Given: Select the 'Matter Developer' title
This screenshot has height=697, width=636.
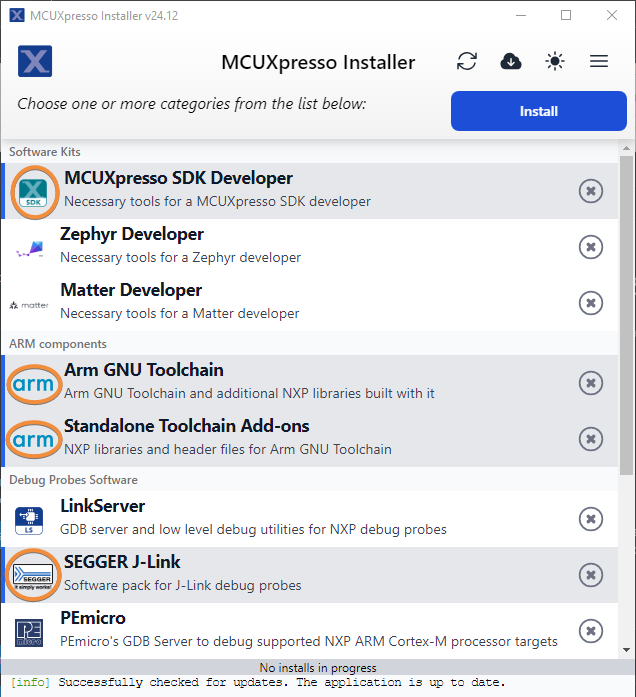Looking at the screenshot, I should point(131,290).
